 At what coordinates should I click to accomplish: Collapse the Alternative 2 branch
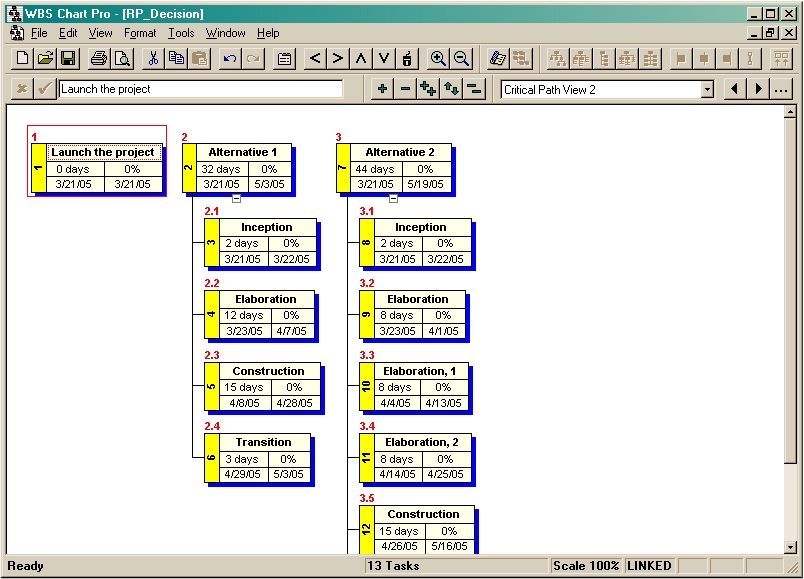[x=393, y=198]
